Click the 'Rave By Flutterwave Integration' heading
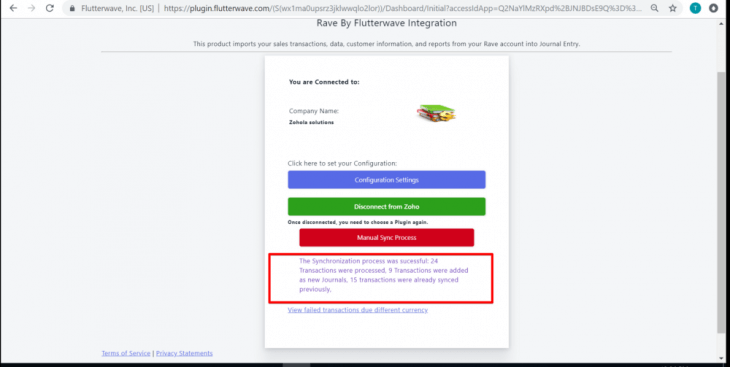Image resolution: width=730 pixels, height=367 pixels. (386, 23)
